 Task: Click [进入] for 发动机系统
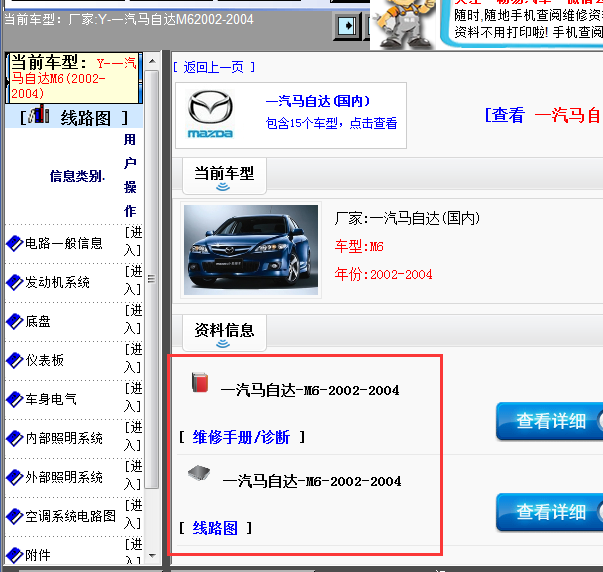(x=133, y=280)
